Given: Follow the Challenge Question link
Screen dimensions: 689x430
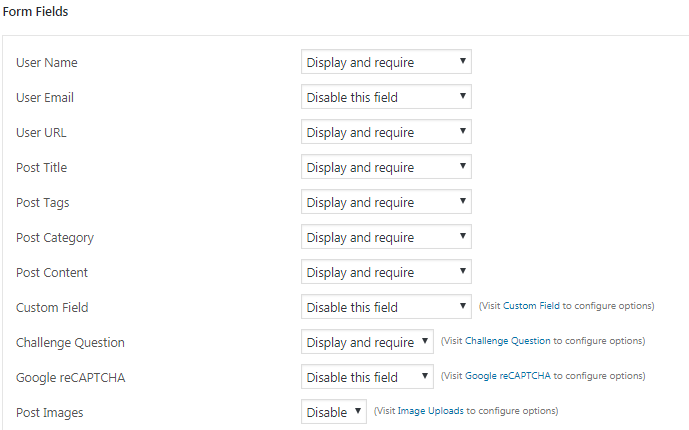Looking at the screenshot, I should click(x=508, y=341).
